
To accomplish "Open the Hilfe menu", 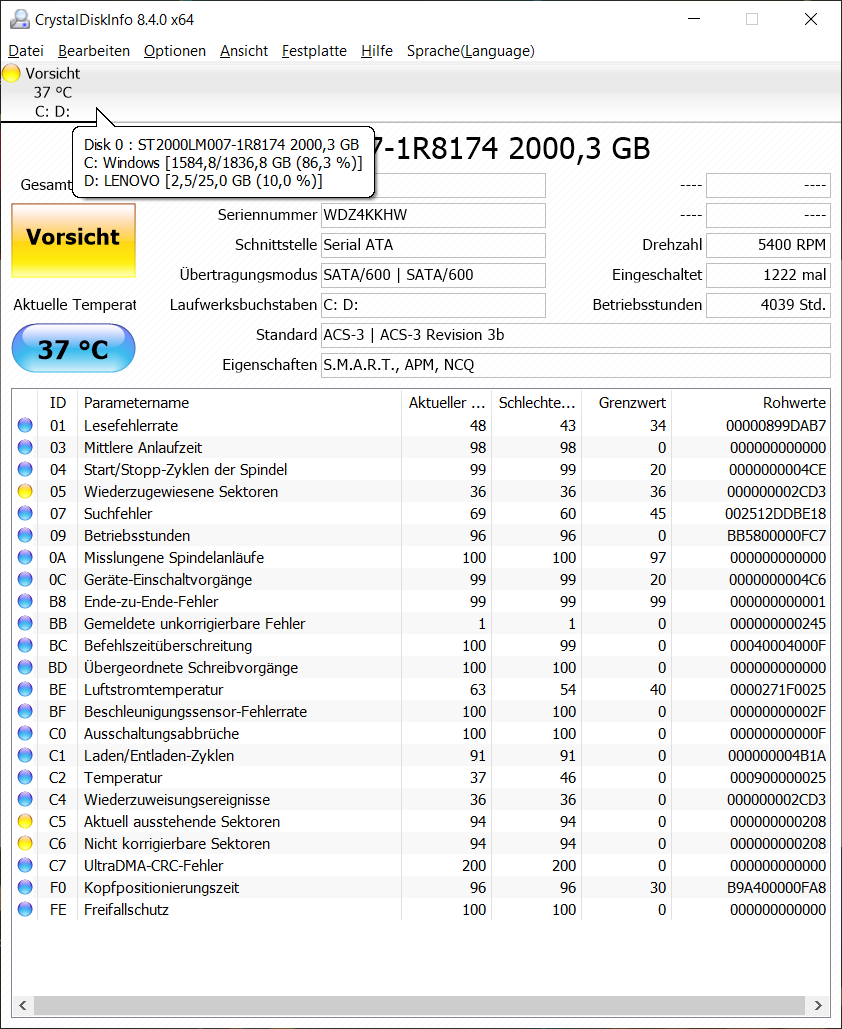I will tap(377, 51).
